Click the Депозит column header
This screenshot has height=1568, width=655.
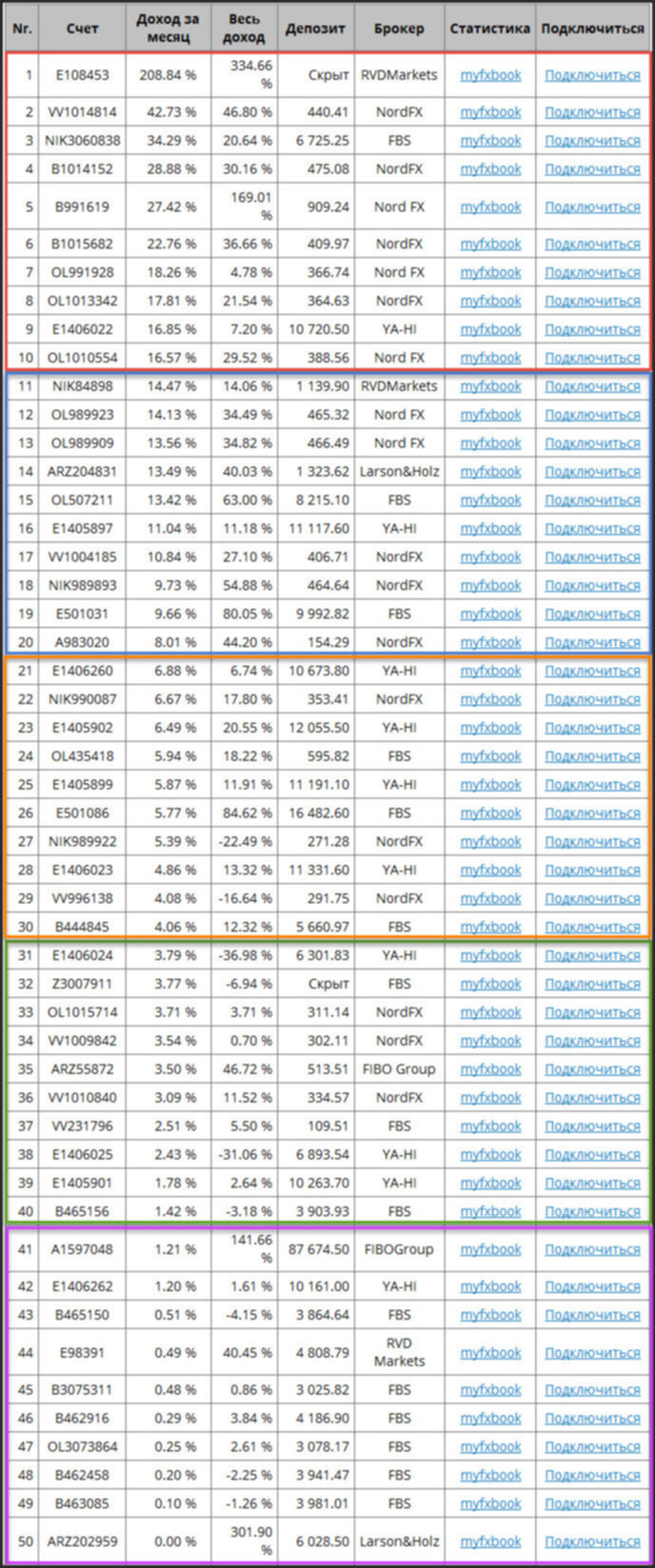(315, 29)
